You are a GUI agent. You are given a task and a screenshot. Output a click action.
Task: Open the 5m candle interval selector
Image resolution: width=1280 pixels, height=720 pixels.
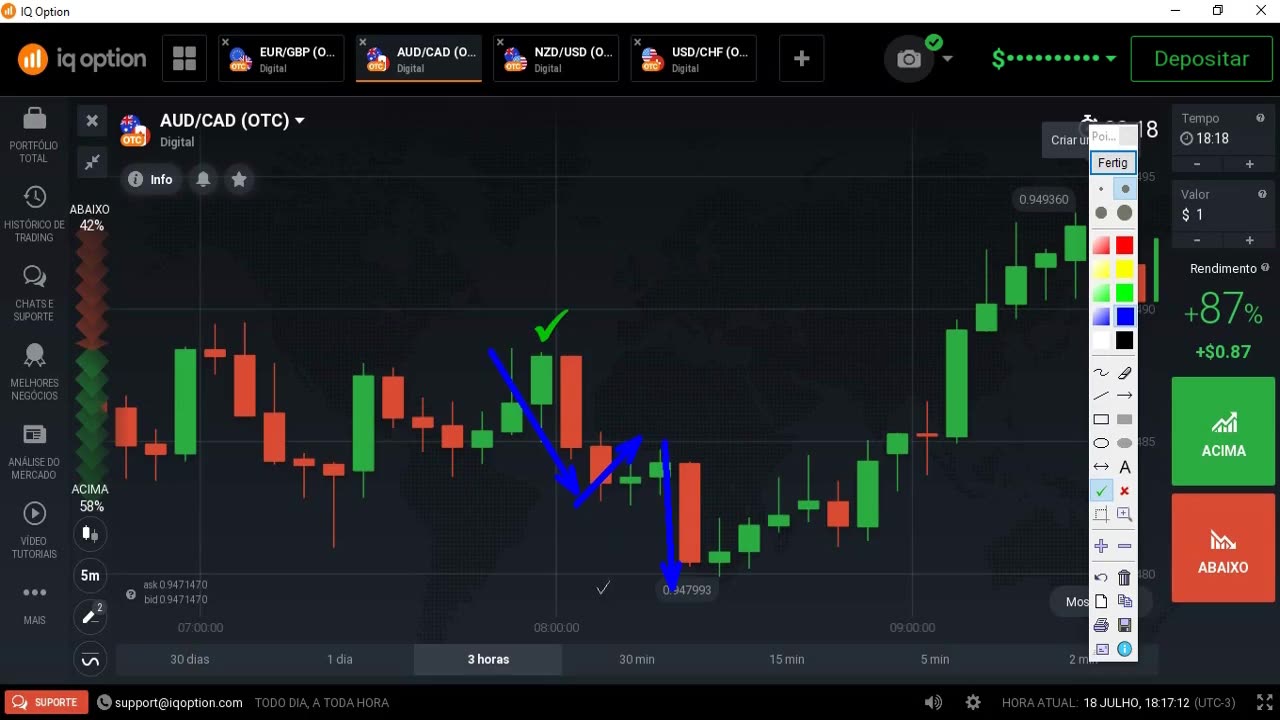coord(91,575)
